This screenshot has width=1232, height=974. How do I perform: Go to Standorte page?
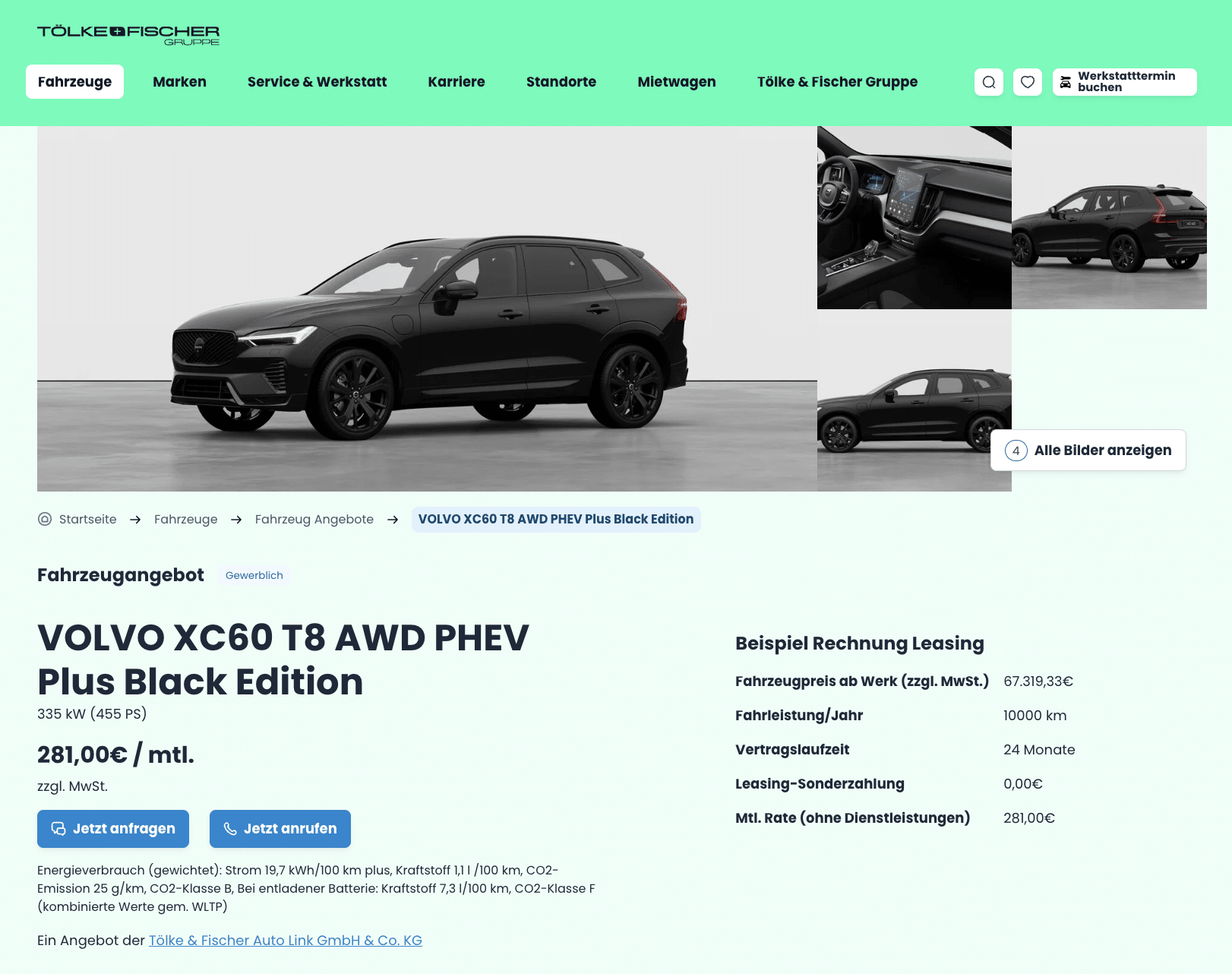561,82
